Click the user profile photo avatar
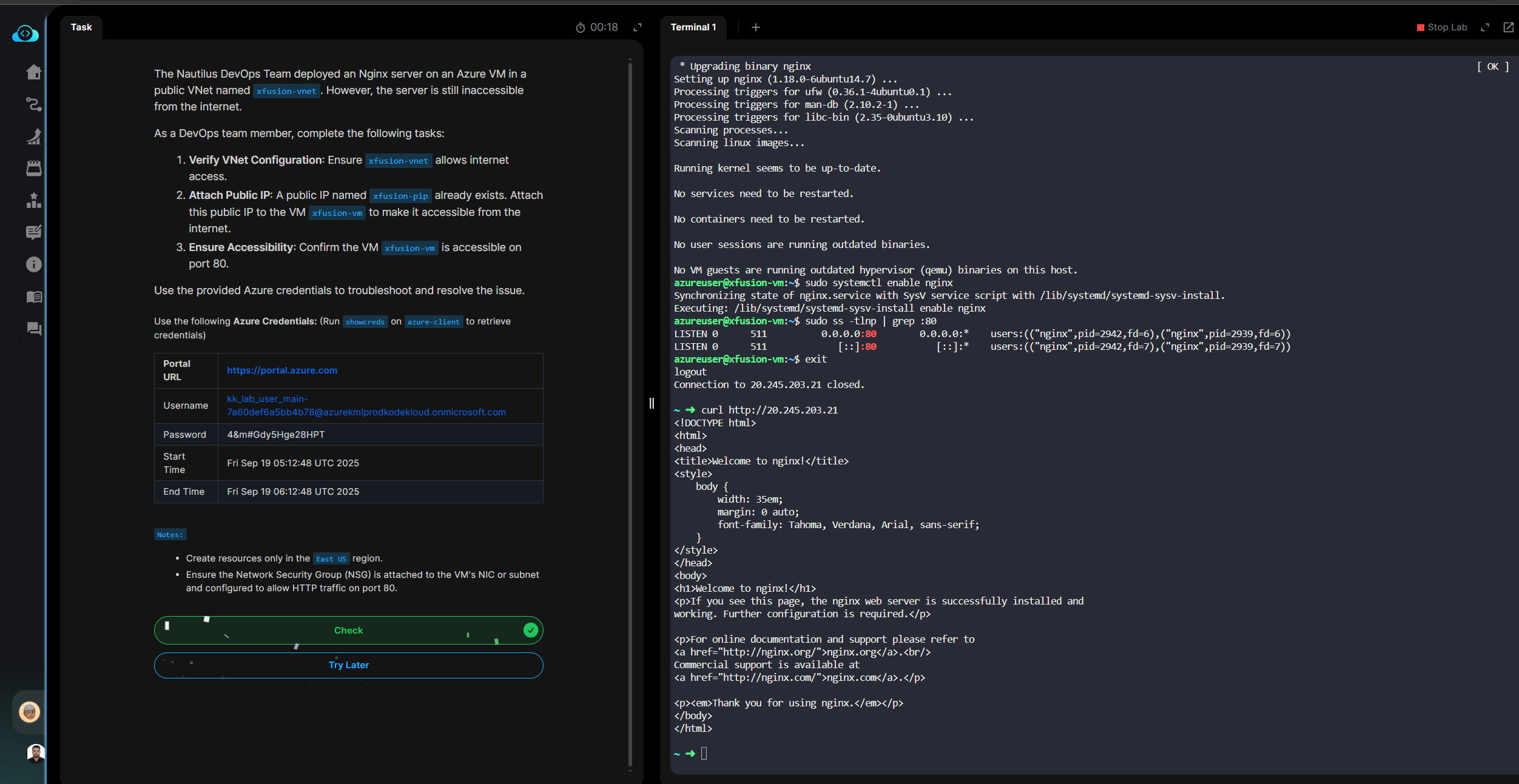The image size is (1519, 784). pyautogui.click(x=36, y=753)
